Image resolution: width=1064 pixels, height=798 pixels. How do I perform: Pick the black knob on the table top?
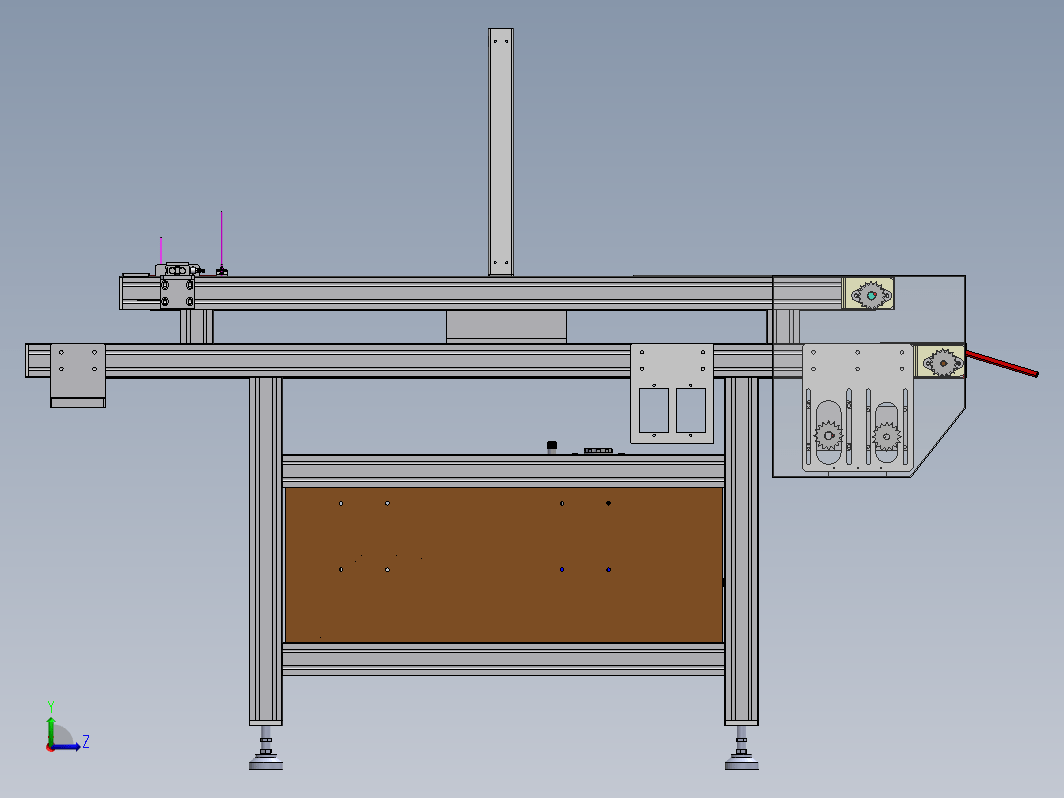(x=552, y=447)
